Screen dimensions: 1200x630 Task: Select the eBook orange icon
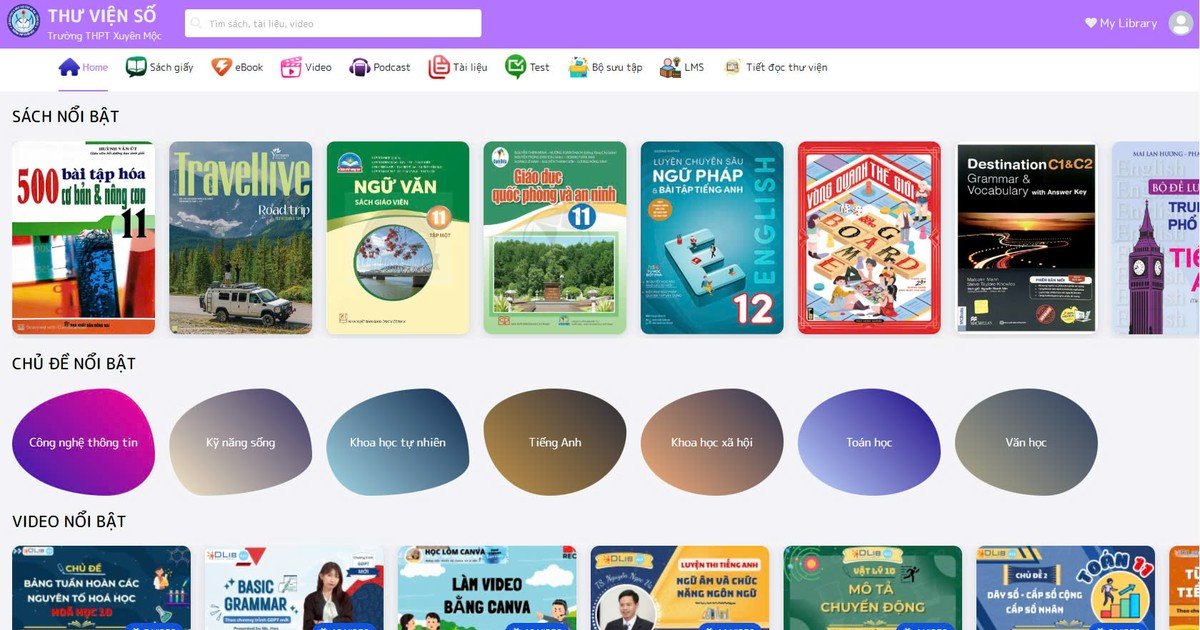tap(221, 67)
